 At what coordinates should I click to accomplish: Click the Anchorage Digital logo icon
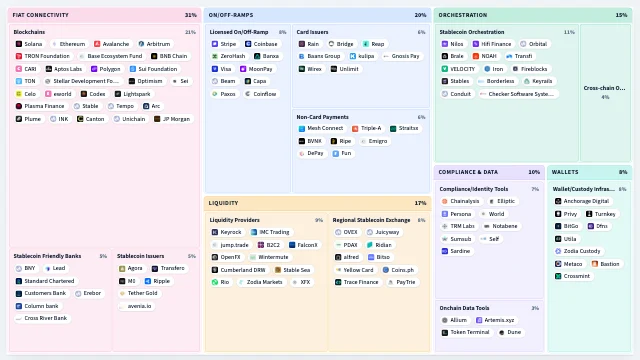(558, 201)
